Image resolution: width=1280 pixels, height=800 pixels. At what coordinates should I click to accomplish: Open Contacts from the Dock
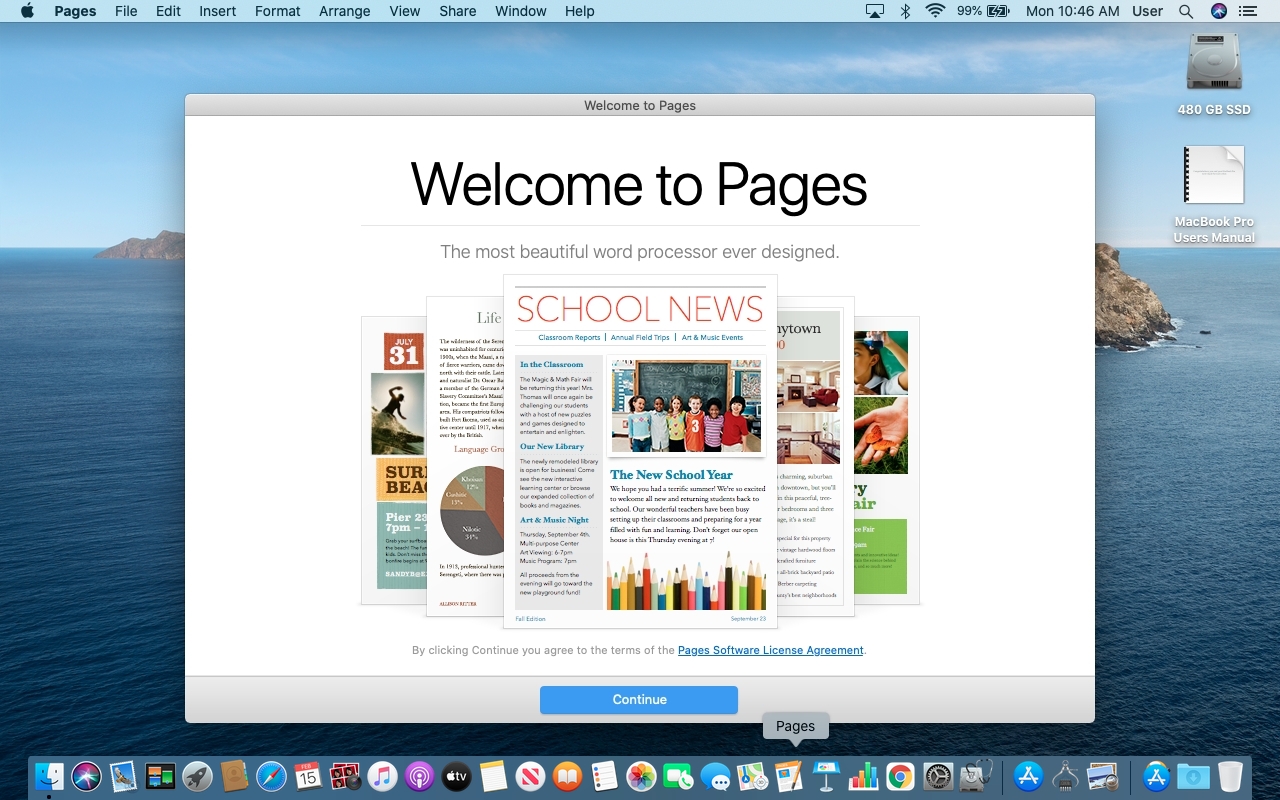point(234,776)
